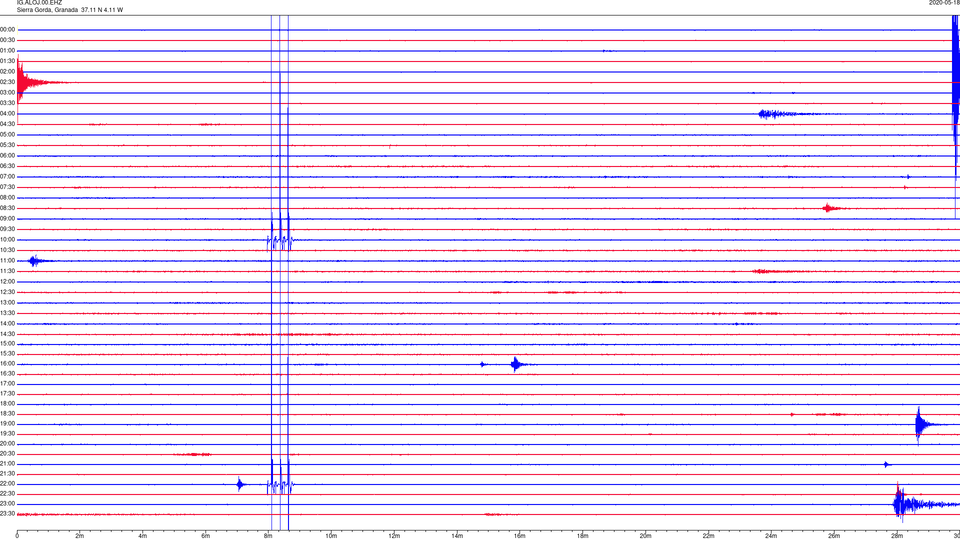Click the station code IG.ALOJ.00.EHZ header
This screenshot has width=960, height=540.
click(x=39, y=3)
